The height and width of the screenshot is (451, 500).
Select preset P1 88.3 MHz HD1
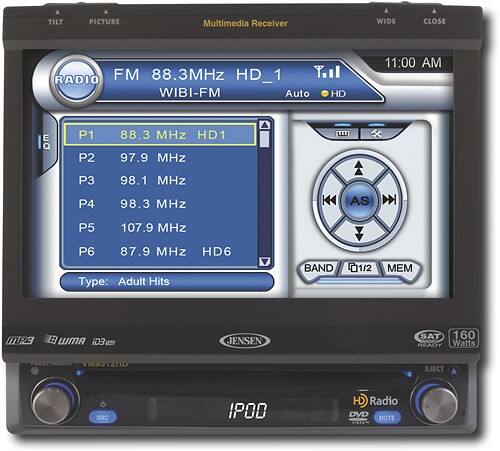point(160,135)
